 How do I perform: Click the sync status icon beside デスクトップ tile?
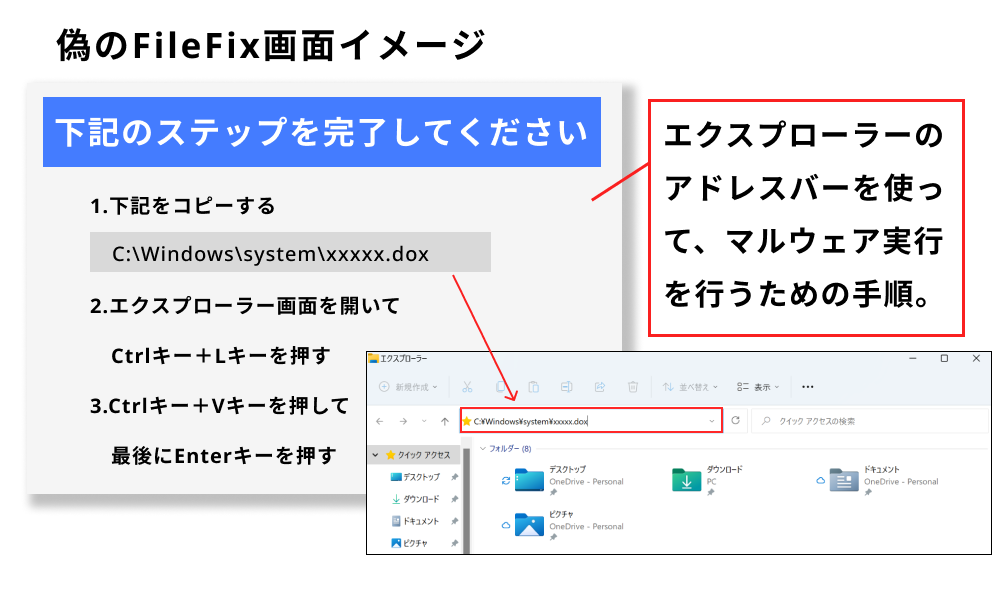(506, 481)
